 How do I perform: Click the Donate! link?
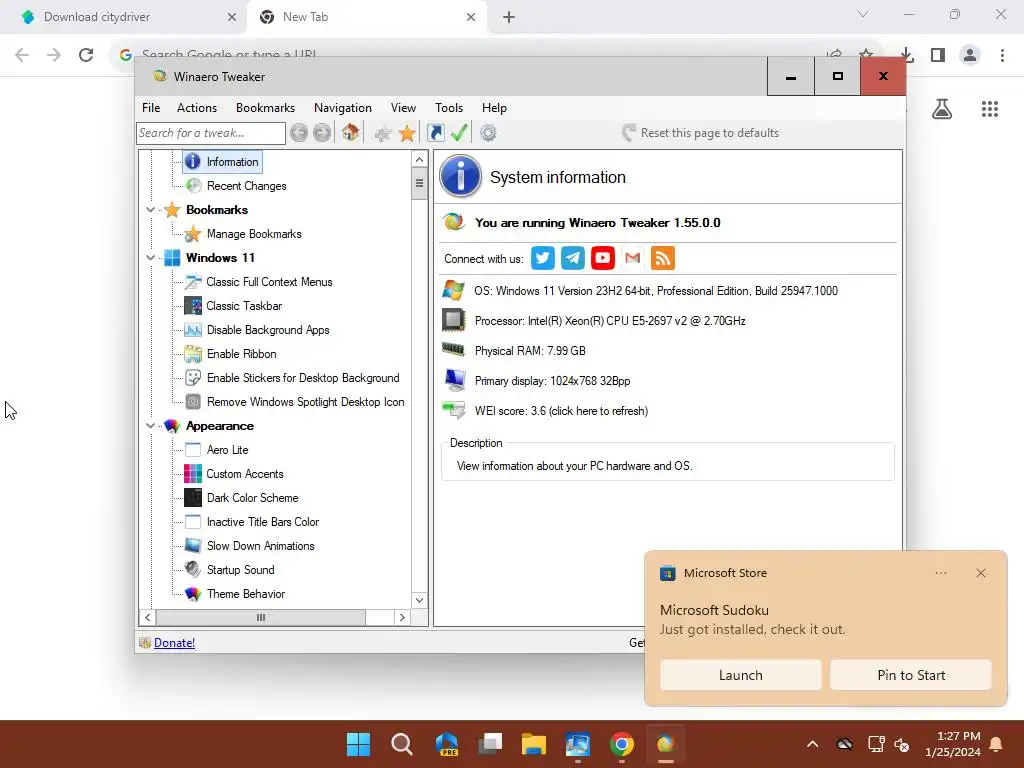point(174,643)
